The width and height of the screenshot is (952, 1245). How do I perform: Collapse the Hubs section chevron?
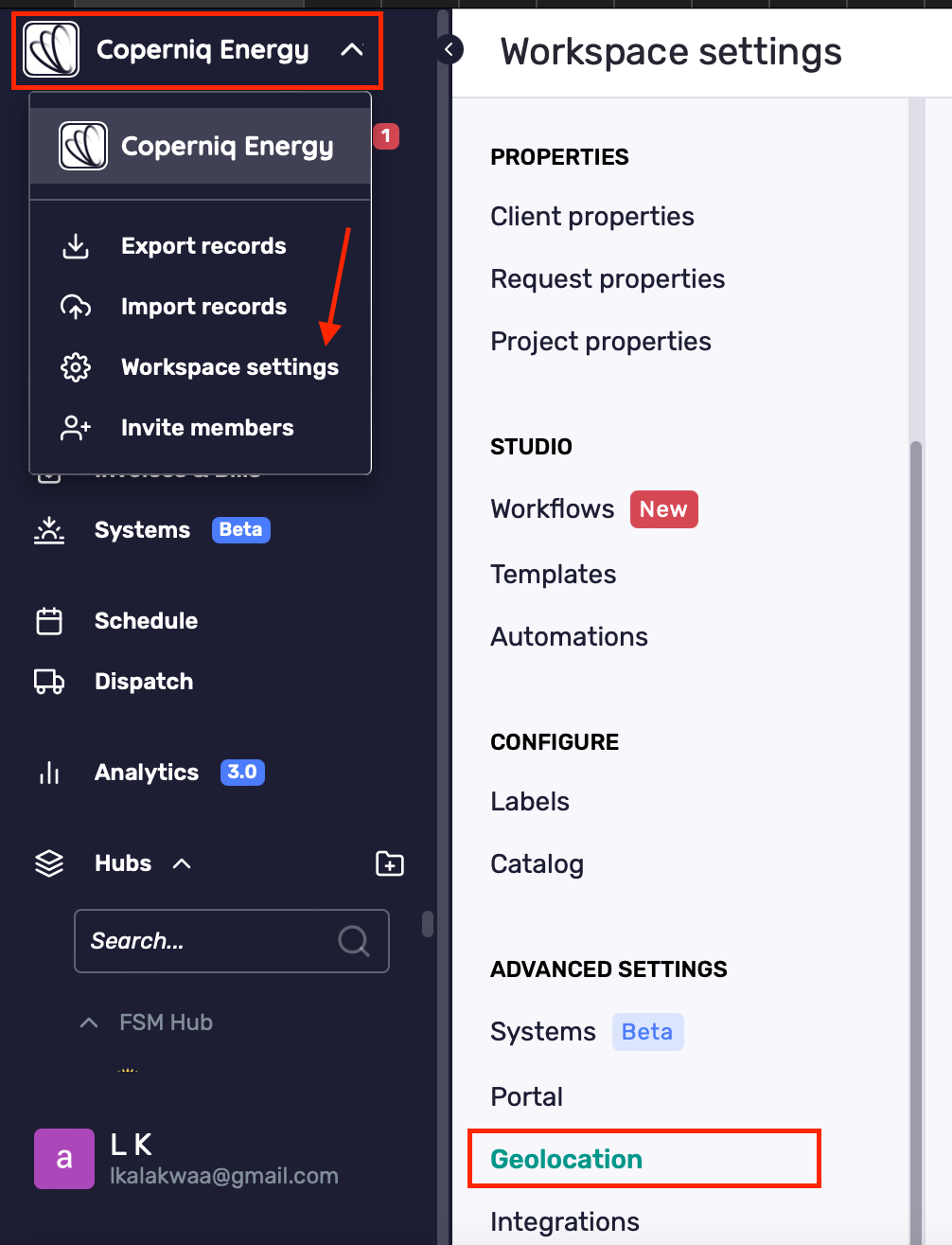[x=182, y=863]
